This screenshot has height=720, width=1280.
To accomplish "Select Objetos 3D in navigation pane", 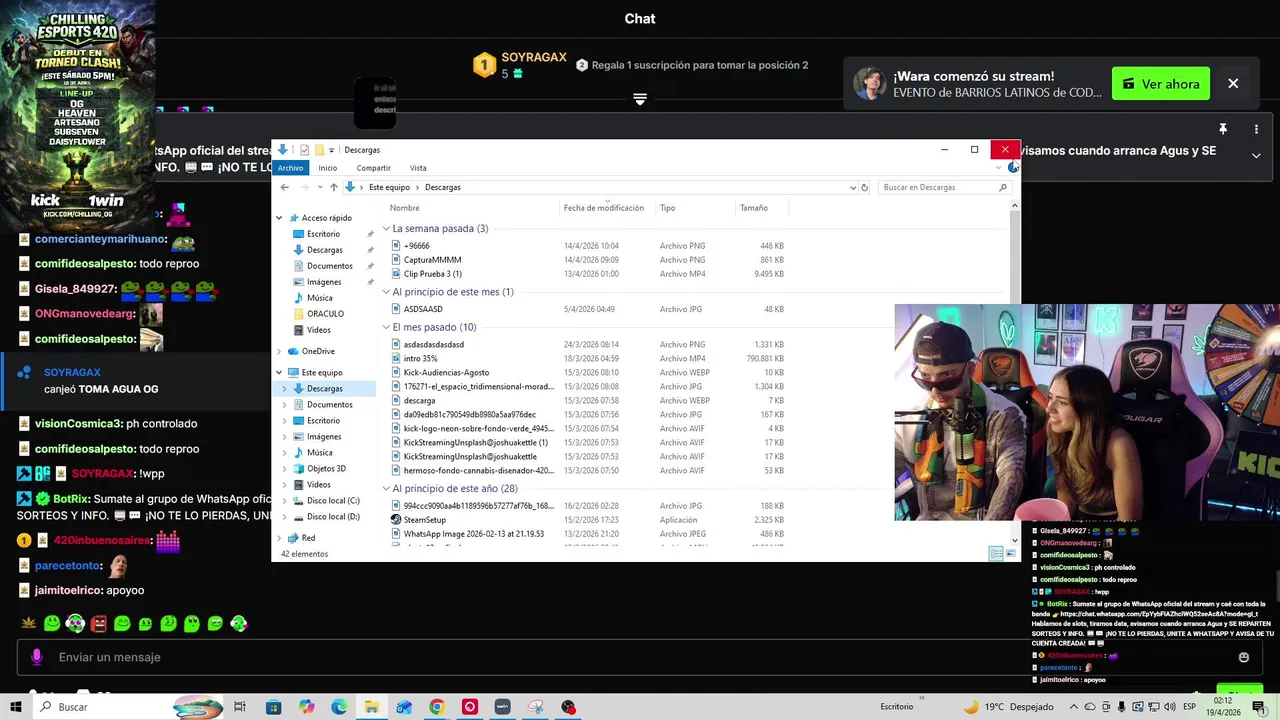I will (326, 469).
